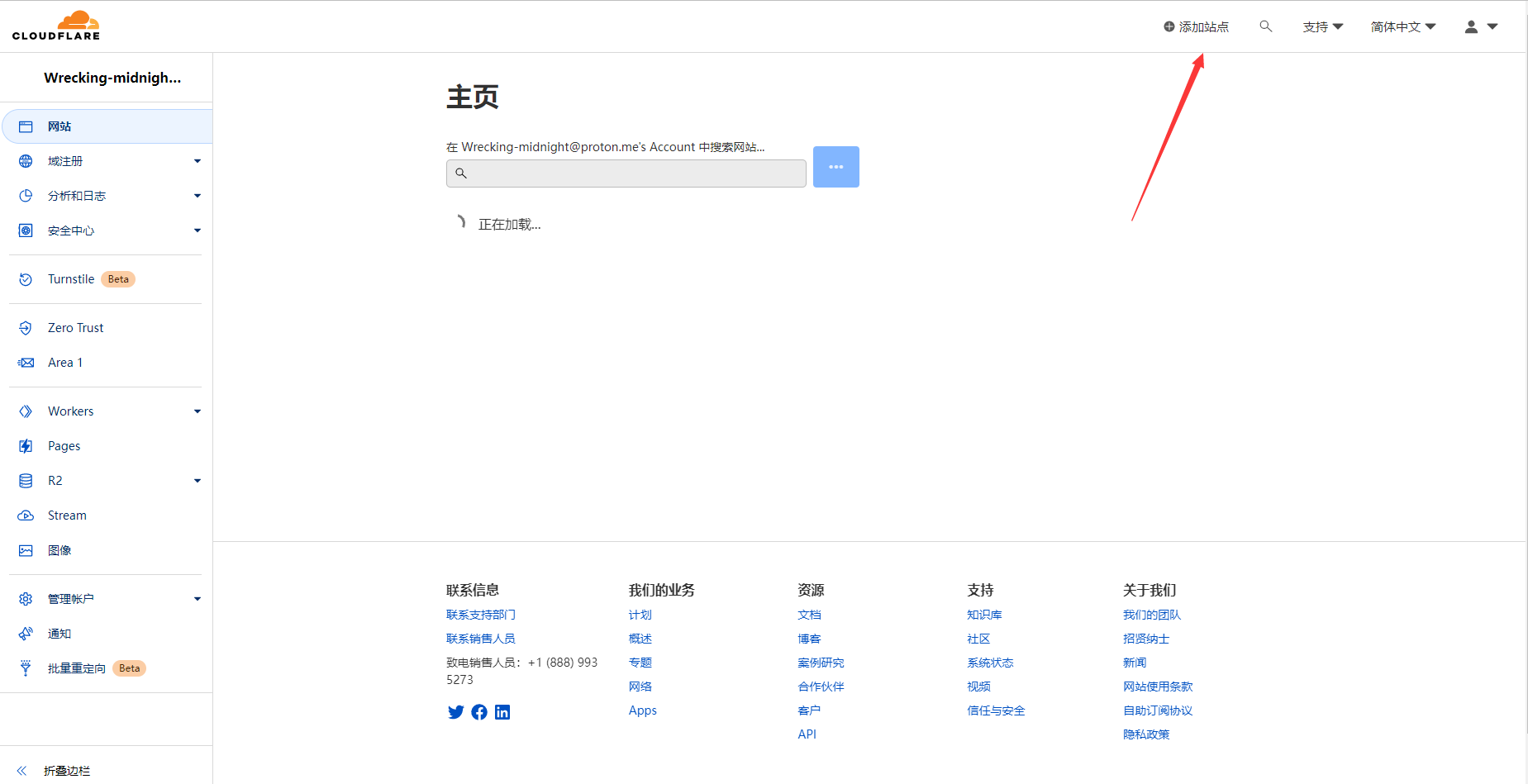Image resolution: width=1528 pixels, height=784 pixels.
Task: Open Cloudflare's Facebook page
Action: point(479,712)
